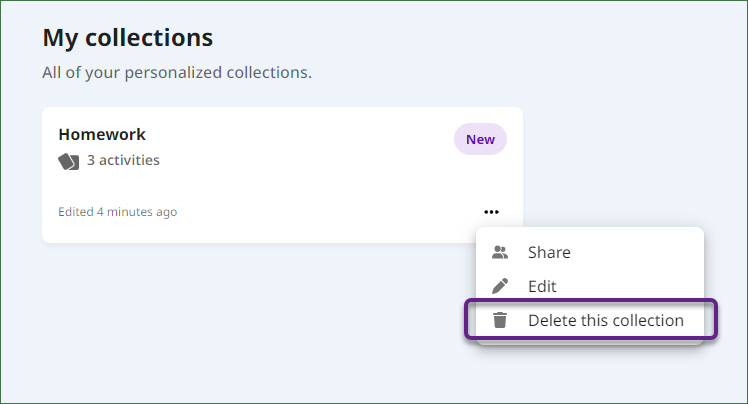Click the word Delete in the highlighted entry

(x=552, y=321)
